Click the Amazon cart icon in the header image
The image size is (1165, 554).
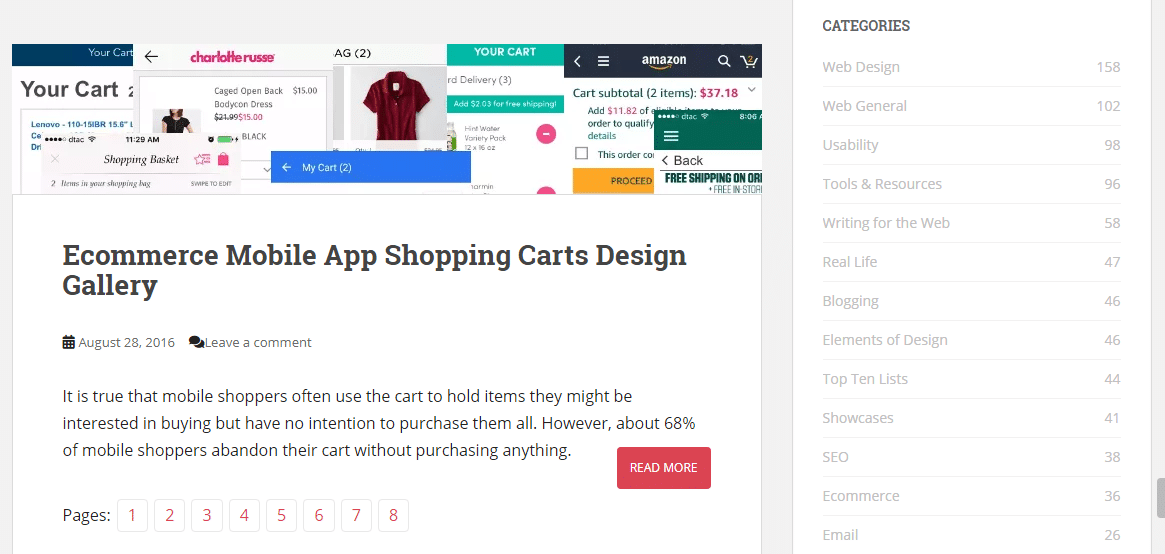pyautogui.click(x=749, y=61)
